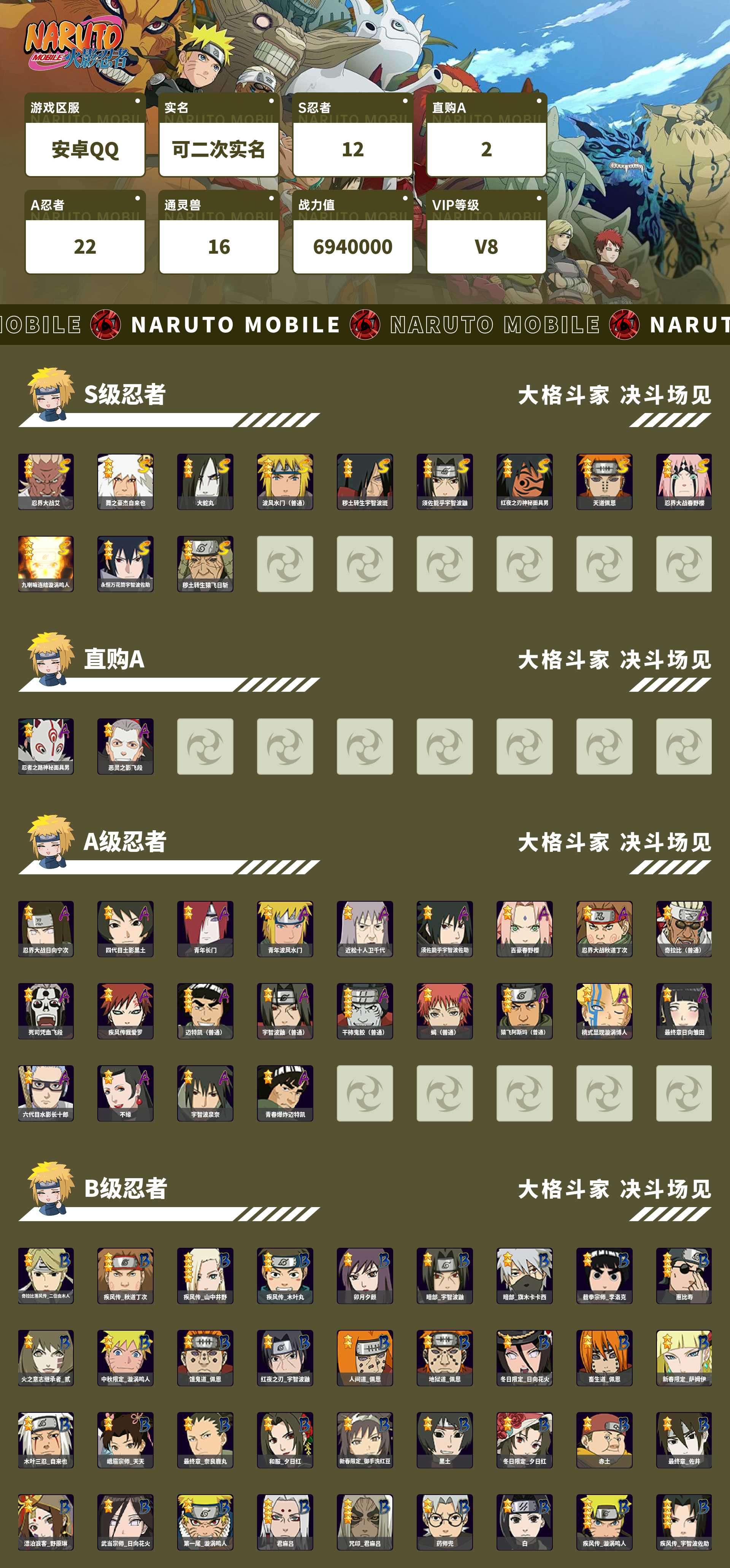
Task: Select 恶灵之影飞段 direct-purchase icon
Action: [125, 746]
